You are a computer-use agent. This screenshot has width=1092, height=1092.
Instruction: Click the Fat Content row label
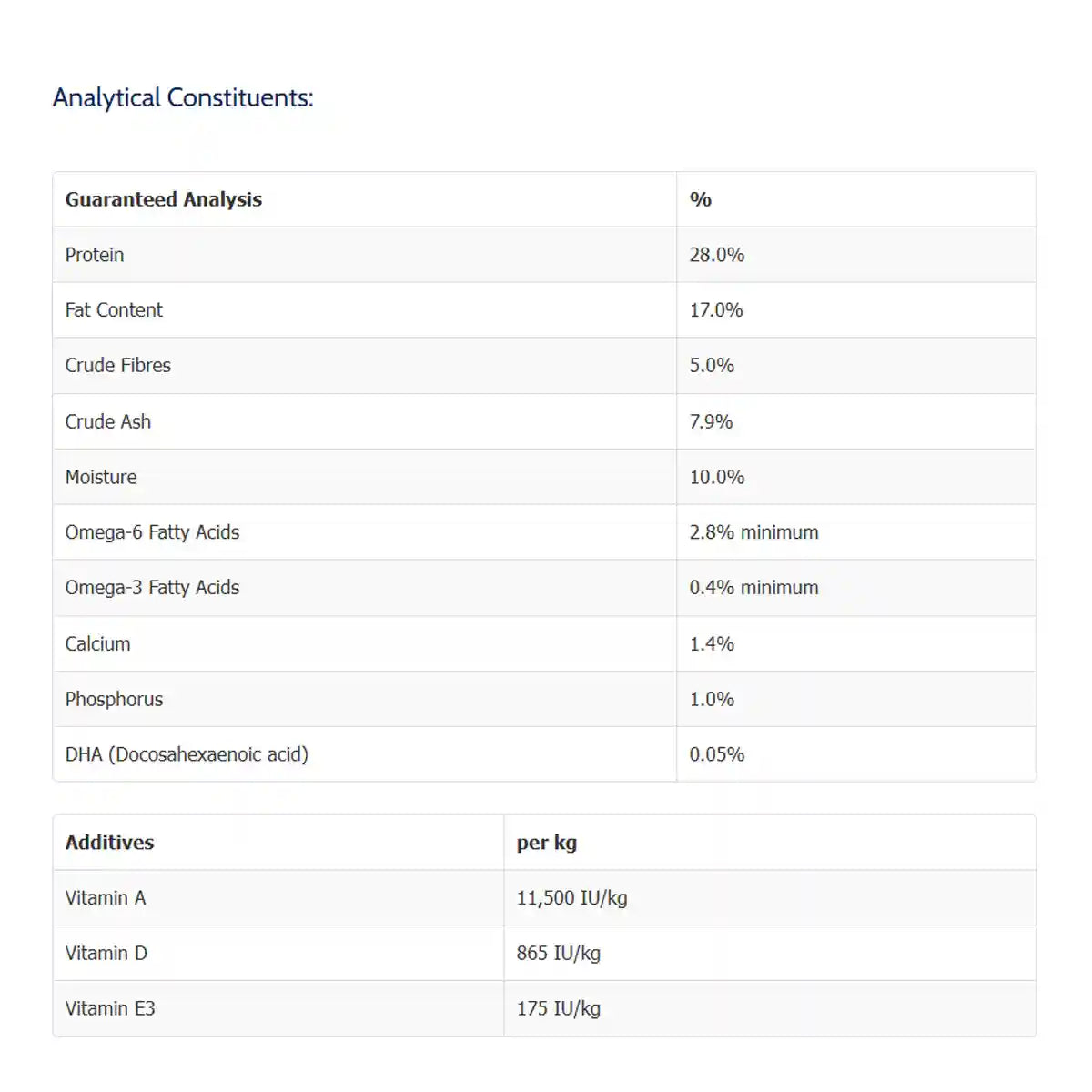114,310
